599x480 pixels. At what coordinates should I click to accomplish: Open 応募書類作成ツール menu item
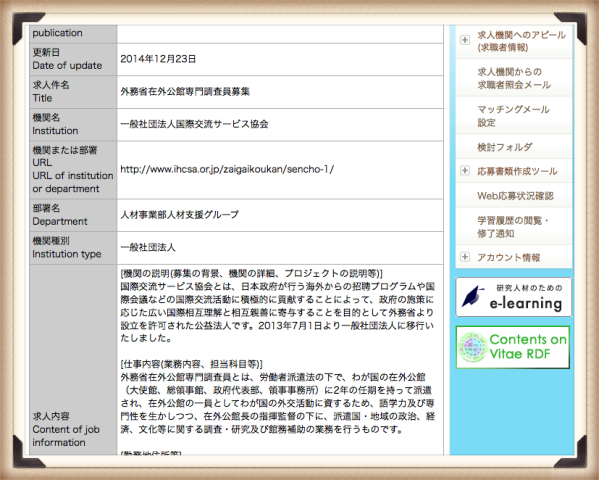[517, 171]
